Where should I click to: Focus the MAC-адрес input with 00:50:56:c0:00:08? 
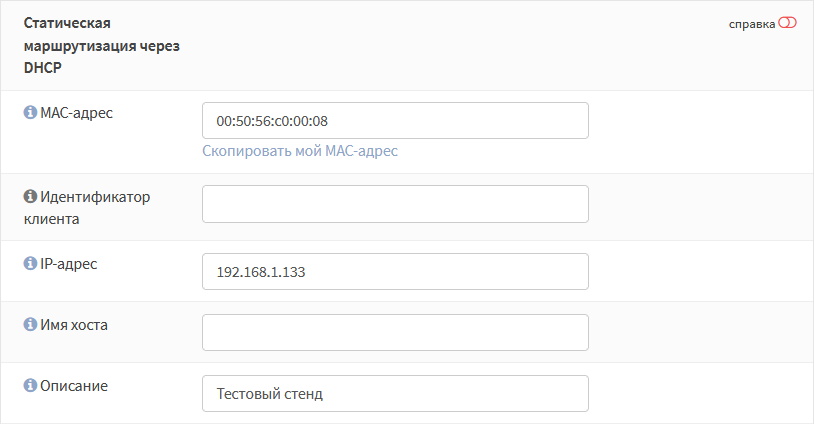395,120
